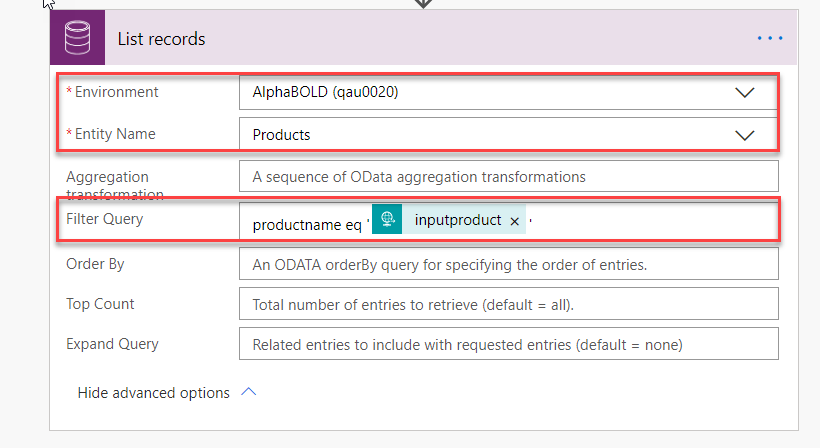Expand the Environment dropdown arrow

[744, 93]
